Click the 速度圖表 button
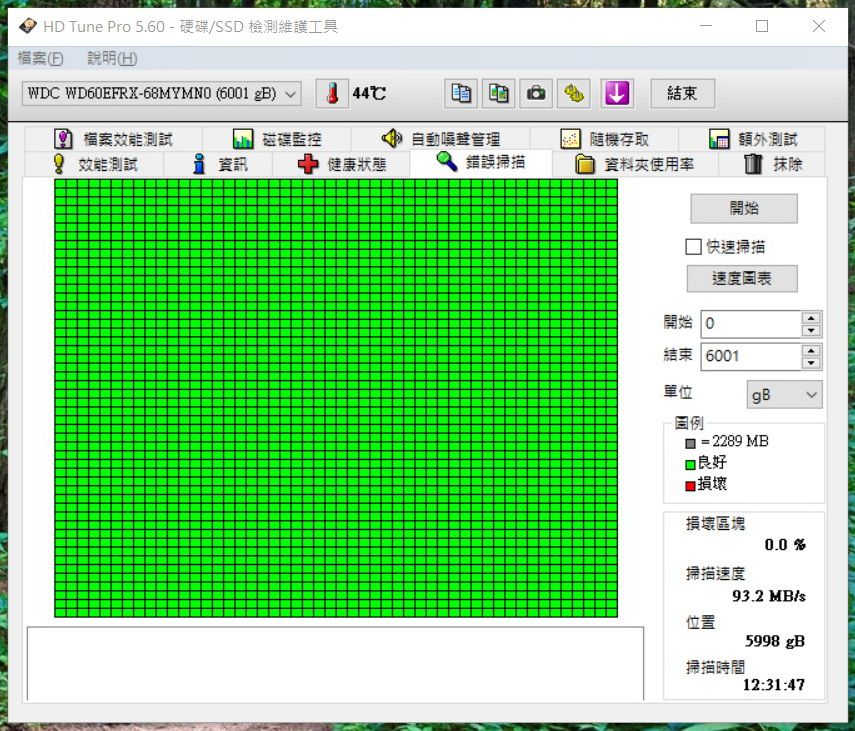This screenshot has height=731, width=855. click(x=742, y=279)
